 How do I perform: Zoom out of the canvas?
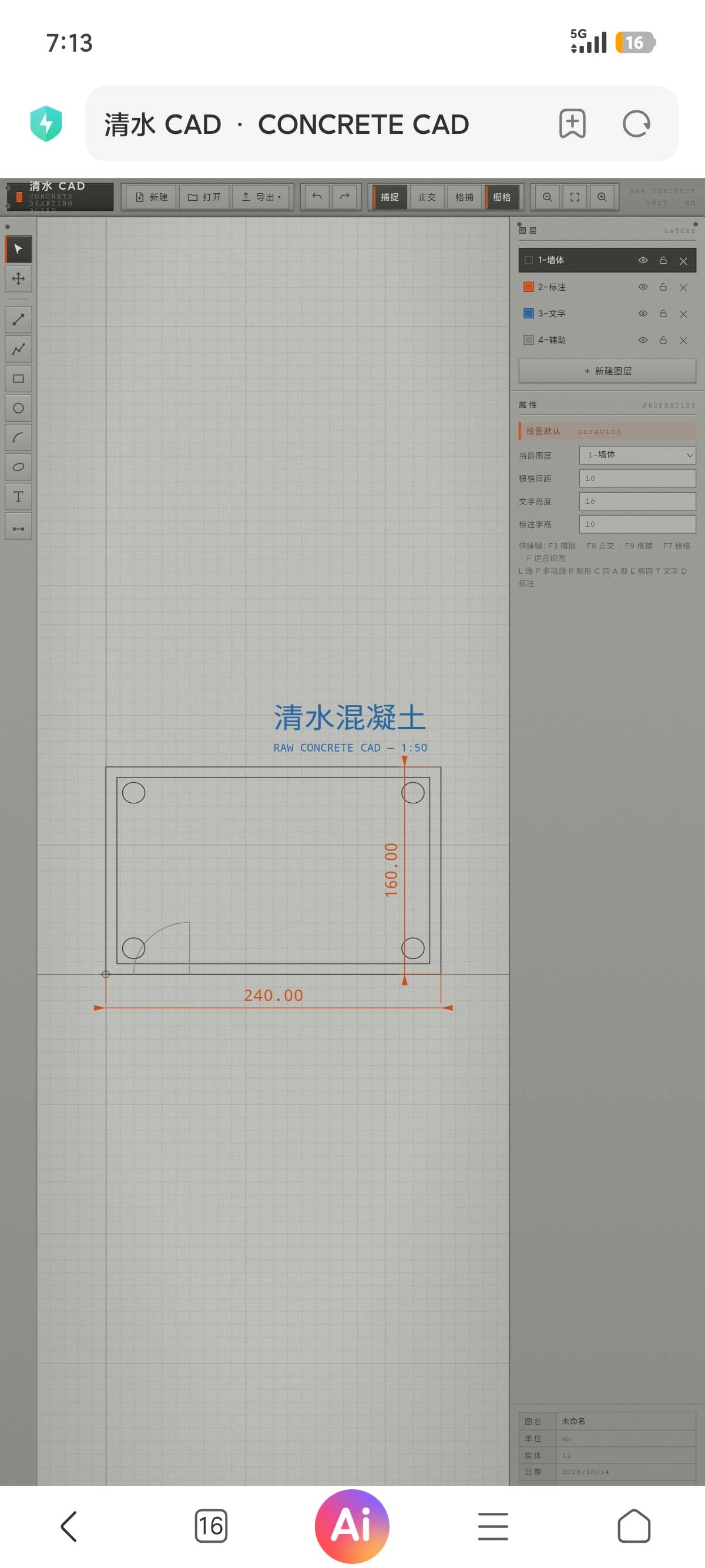pyautogui.click(x=548, y=197)
